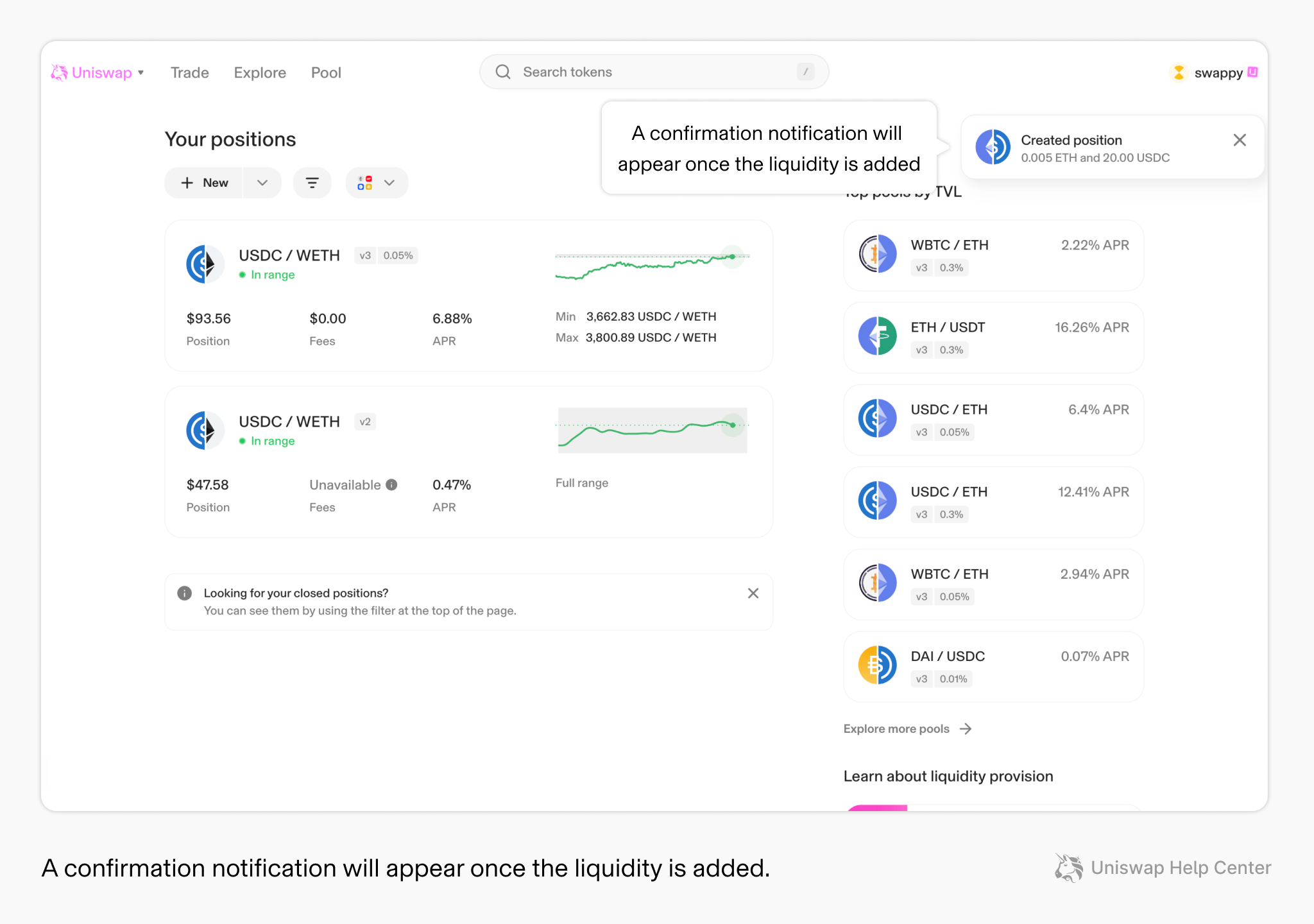Open the Pool menu

pyautogui.click(x=326, y=73)
